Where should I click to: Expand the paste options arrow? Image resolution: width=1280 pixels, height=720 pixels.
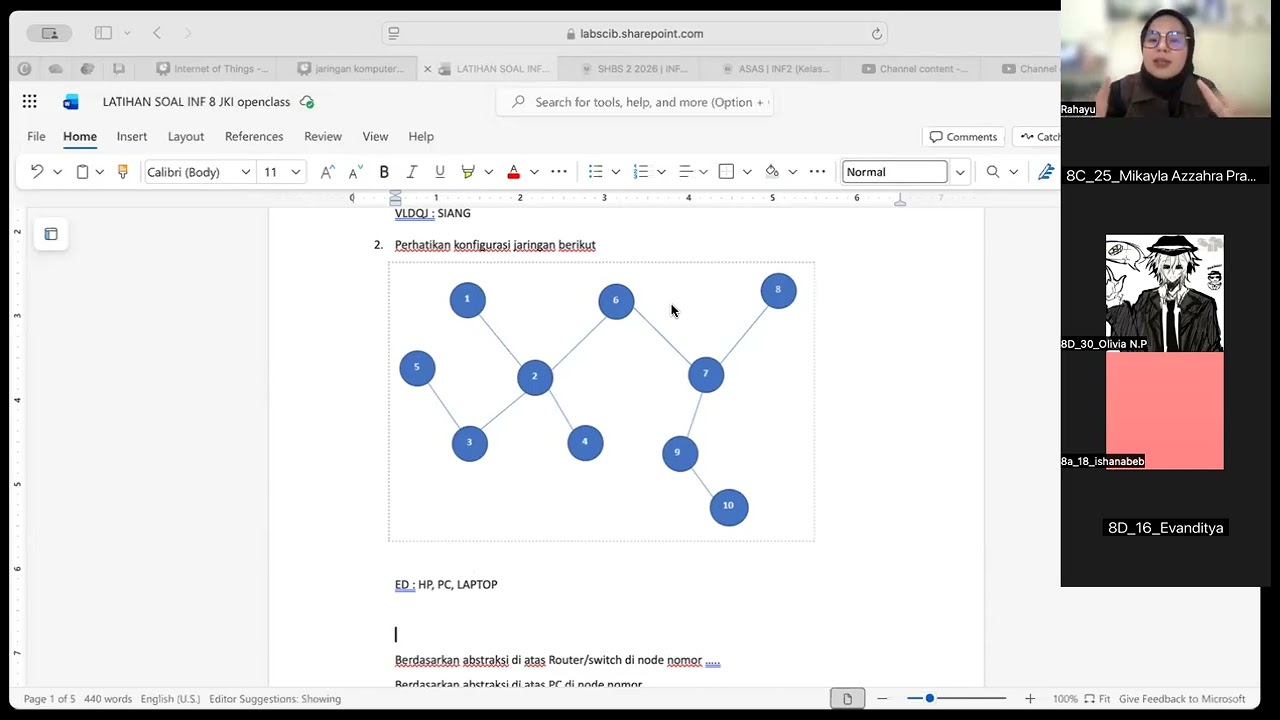pos(100,172)
